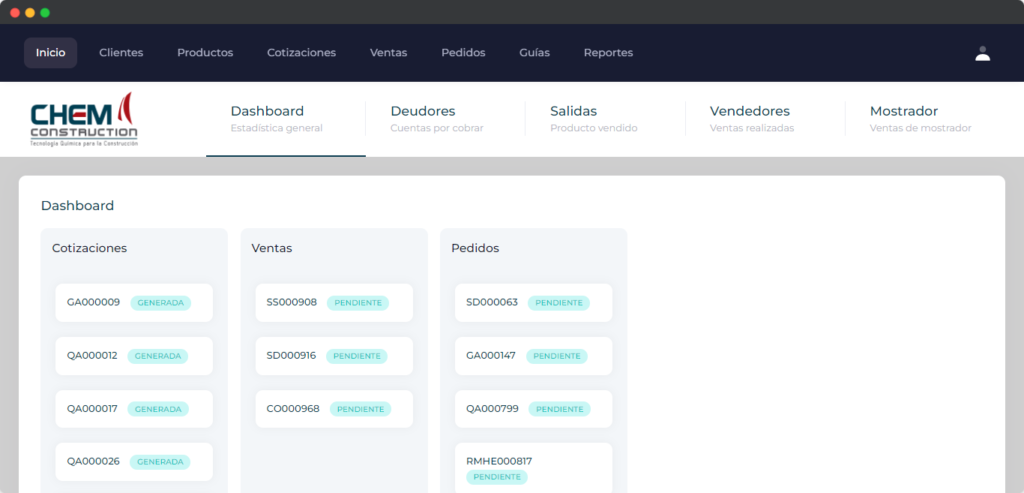Open quotation QA000026 card
The height and width of the screenshot is (493, 1024).
pos(134,462)
